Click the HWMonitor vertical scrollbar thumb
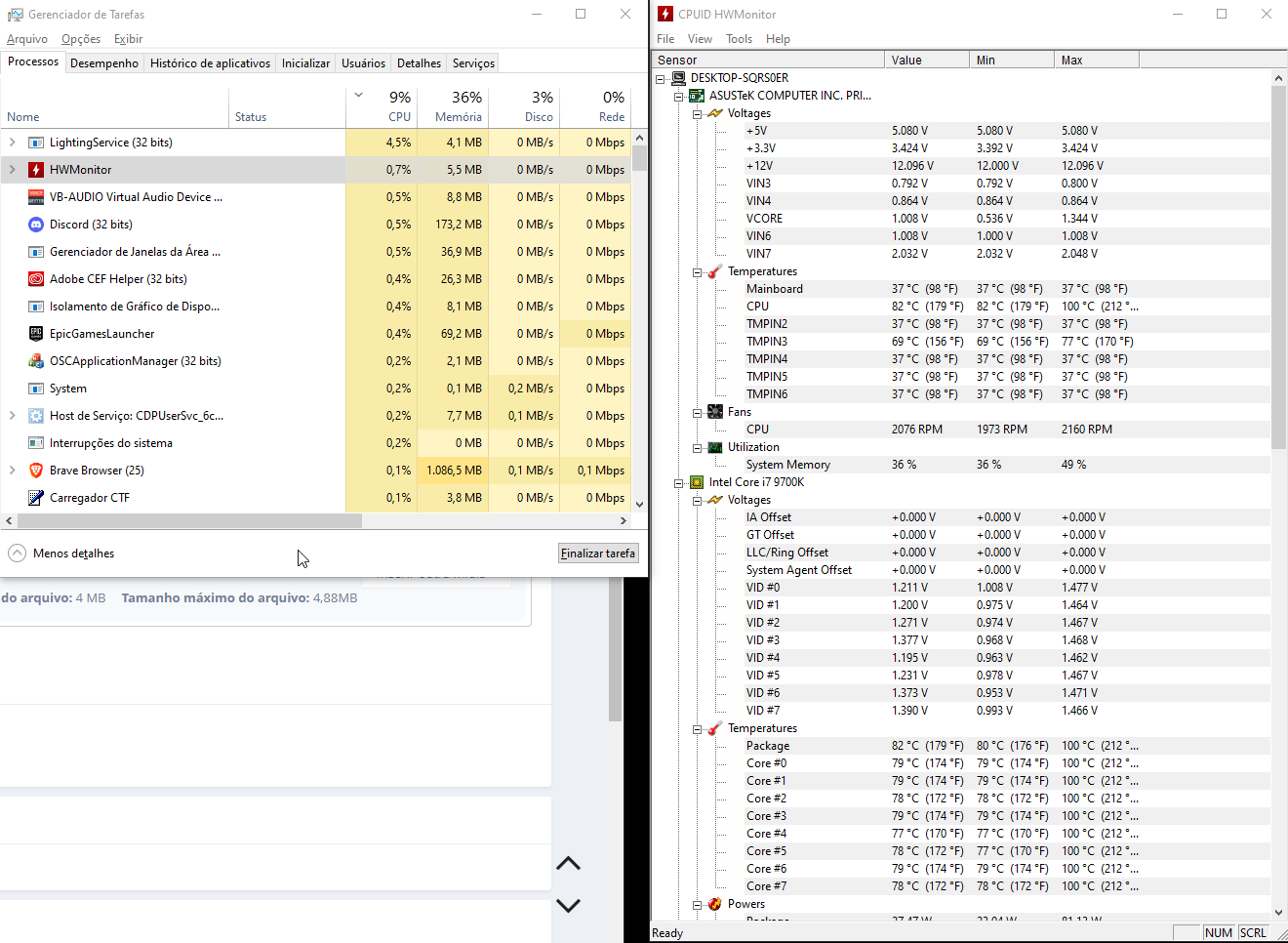The height and width of the screenshot is (943, 1288). tap(1278, 267)
